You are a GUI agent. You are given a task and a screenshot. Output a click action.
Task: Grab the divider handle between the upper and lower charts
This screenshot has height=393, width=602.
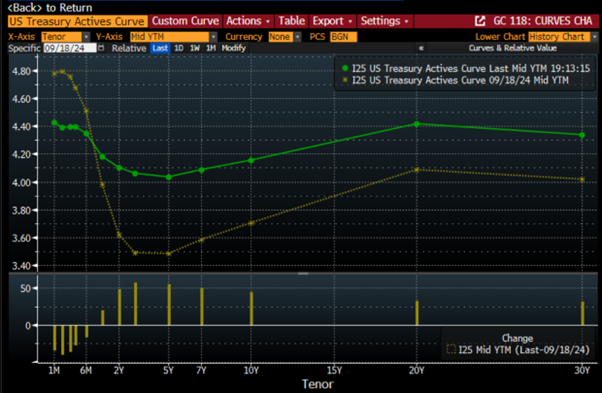click(x=303, y=274)
